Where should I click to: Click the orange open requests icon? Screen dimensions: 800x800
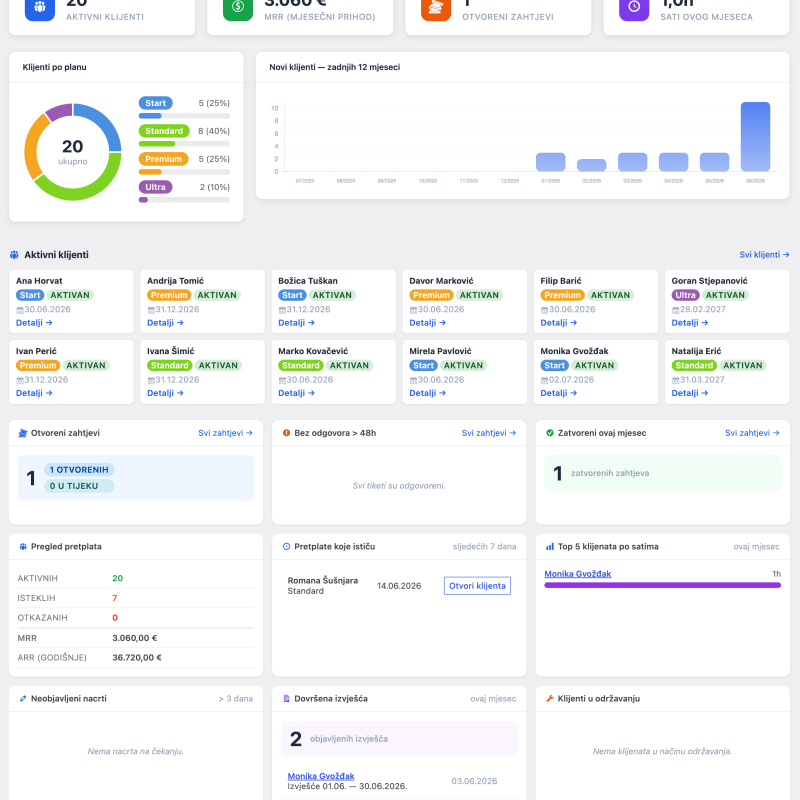click(x=436, y=7)
